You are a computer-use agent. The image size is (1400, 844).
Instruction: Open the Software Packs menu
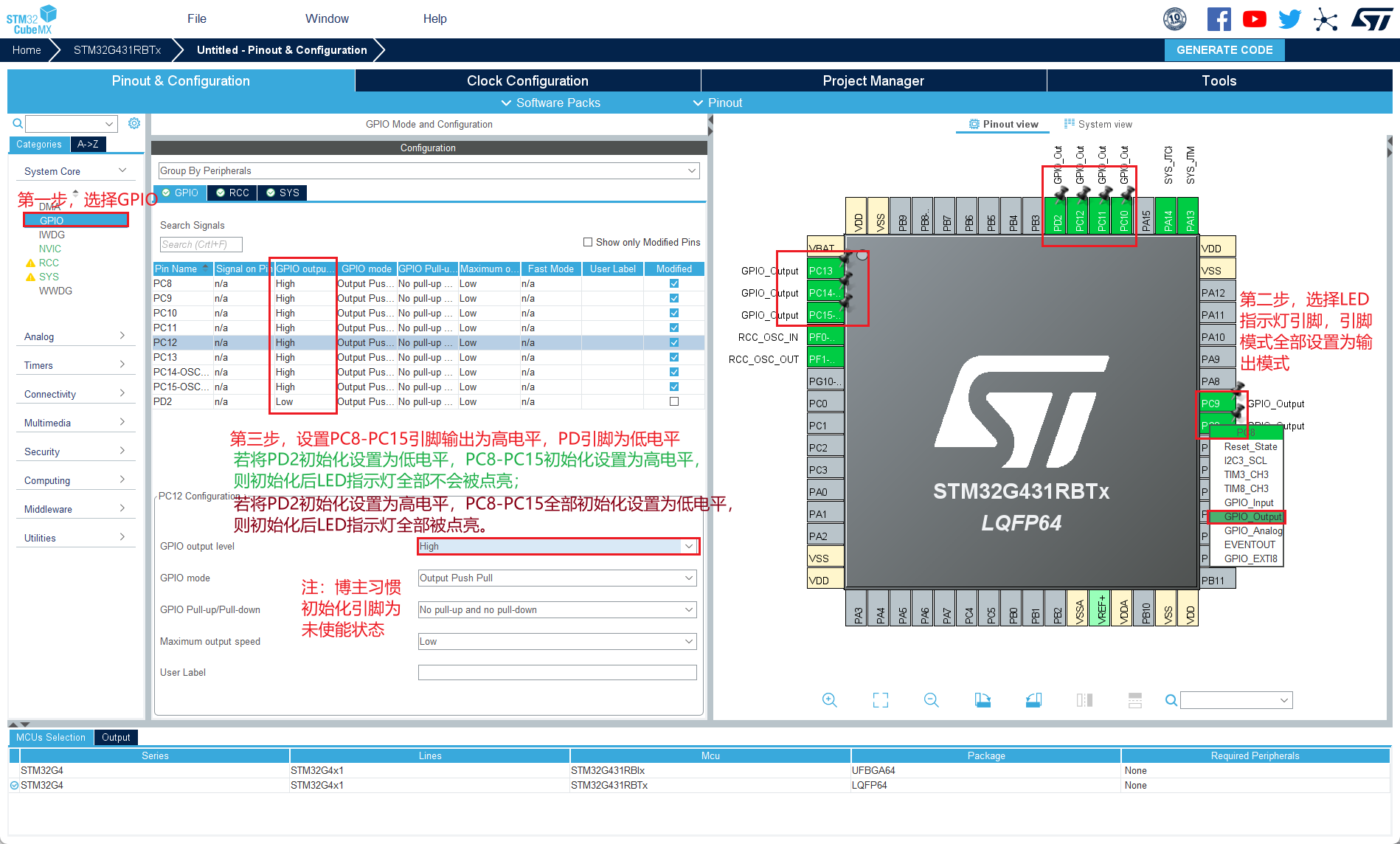tap(550, 103)
